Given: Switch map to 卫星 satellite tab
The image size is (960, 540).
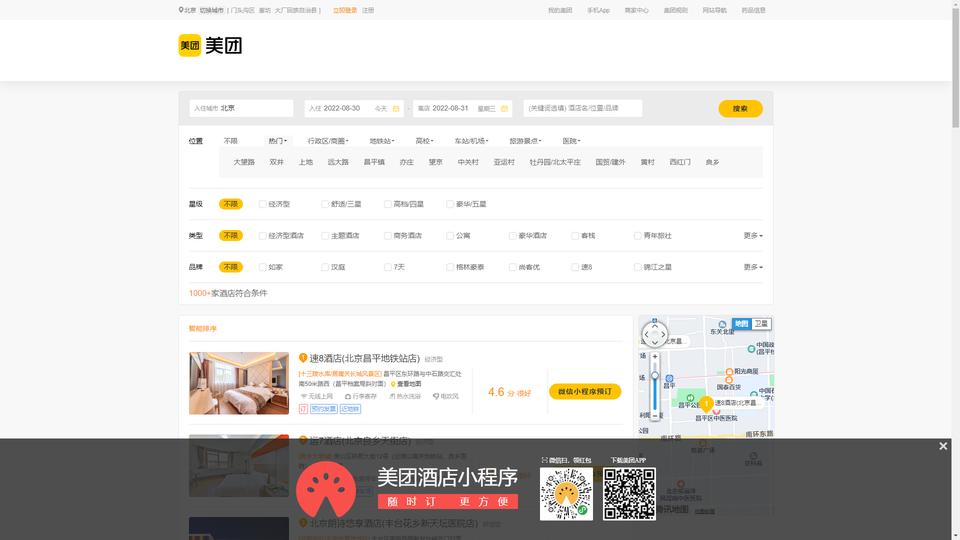Looking at the screenshot, I should (x=761, y=324).
